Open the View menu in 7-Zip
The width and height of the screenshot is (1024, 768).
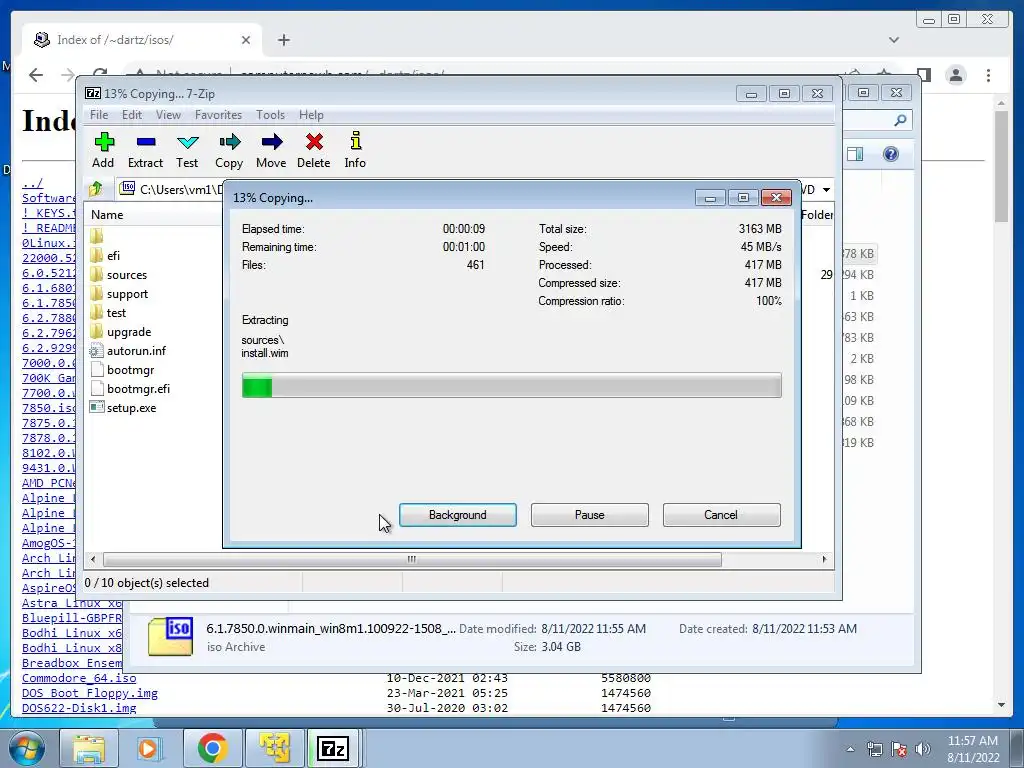(x=168, y=115)
